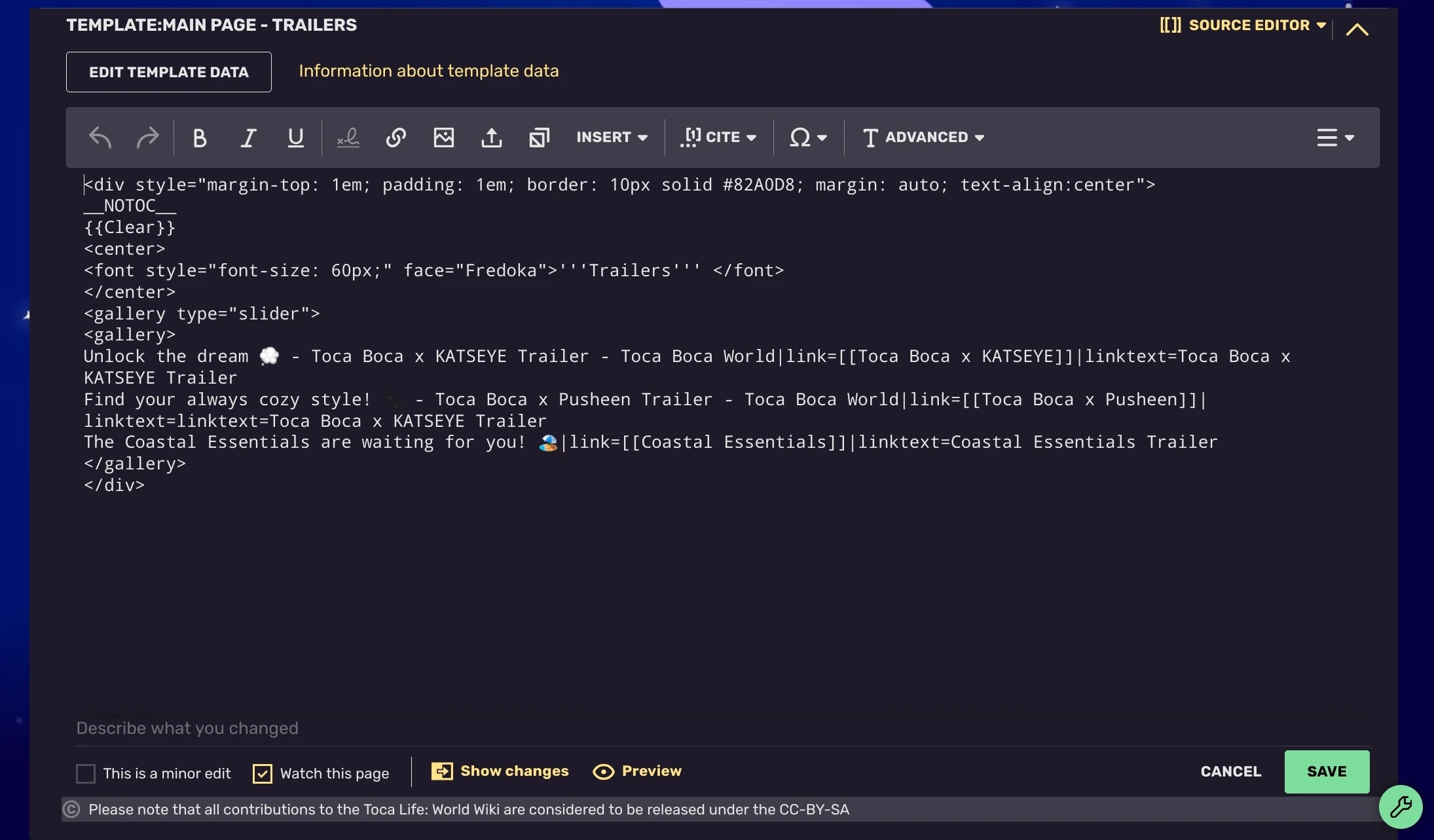Image resolution: width=1434 pixels, height=840 pixels.
Task: Save the template changes
Action: 1327,771
